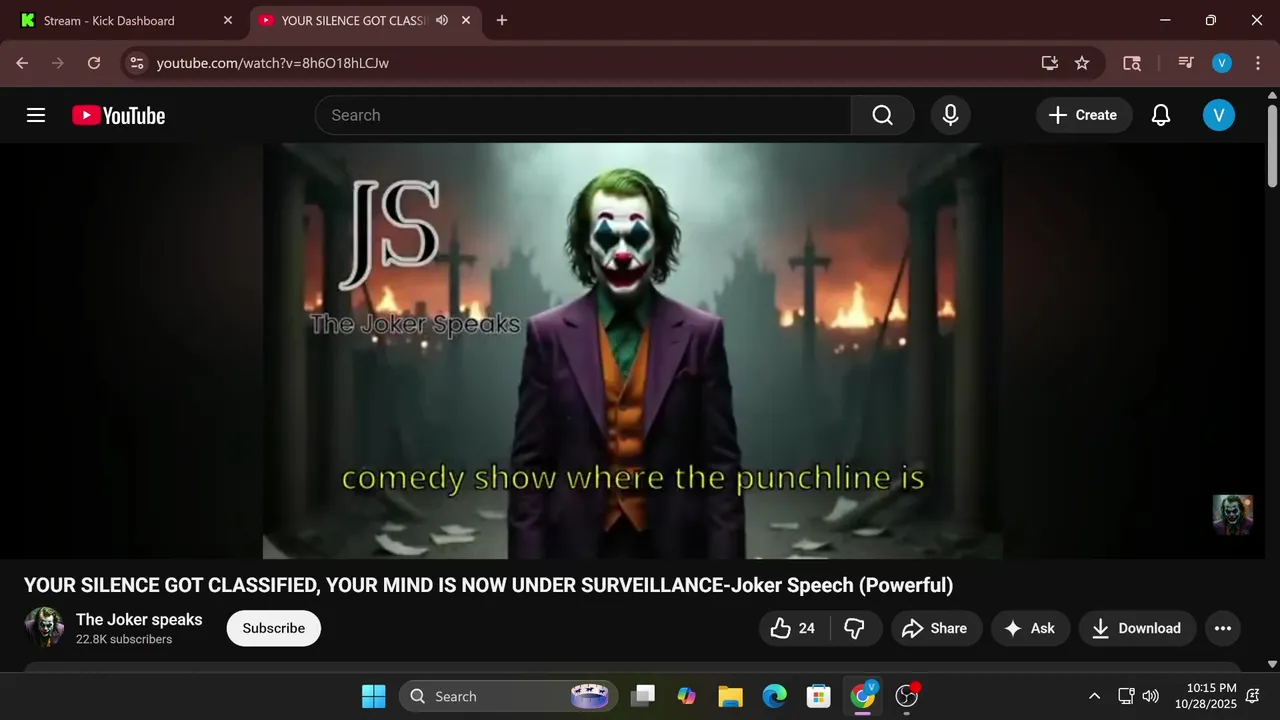Click Chrome icon on taskbar
Screen dimensions: 1280x720
pos(862,696)
